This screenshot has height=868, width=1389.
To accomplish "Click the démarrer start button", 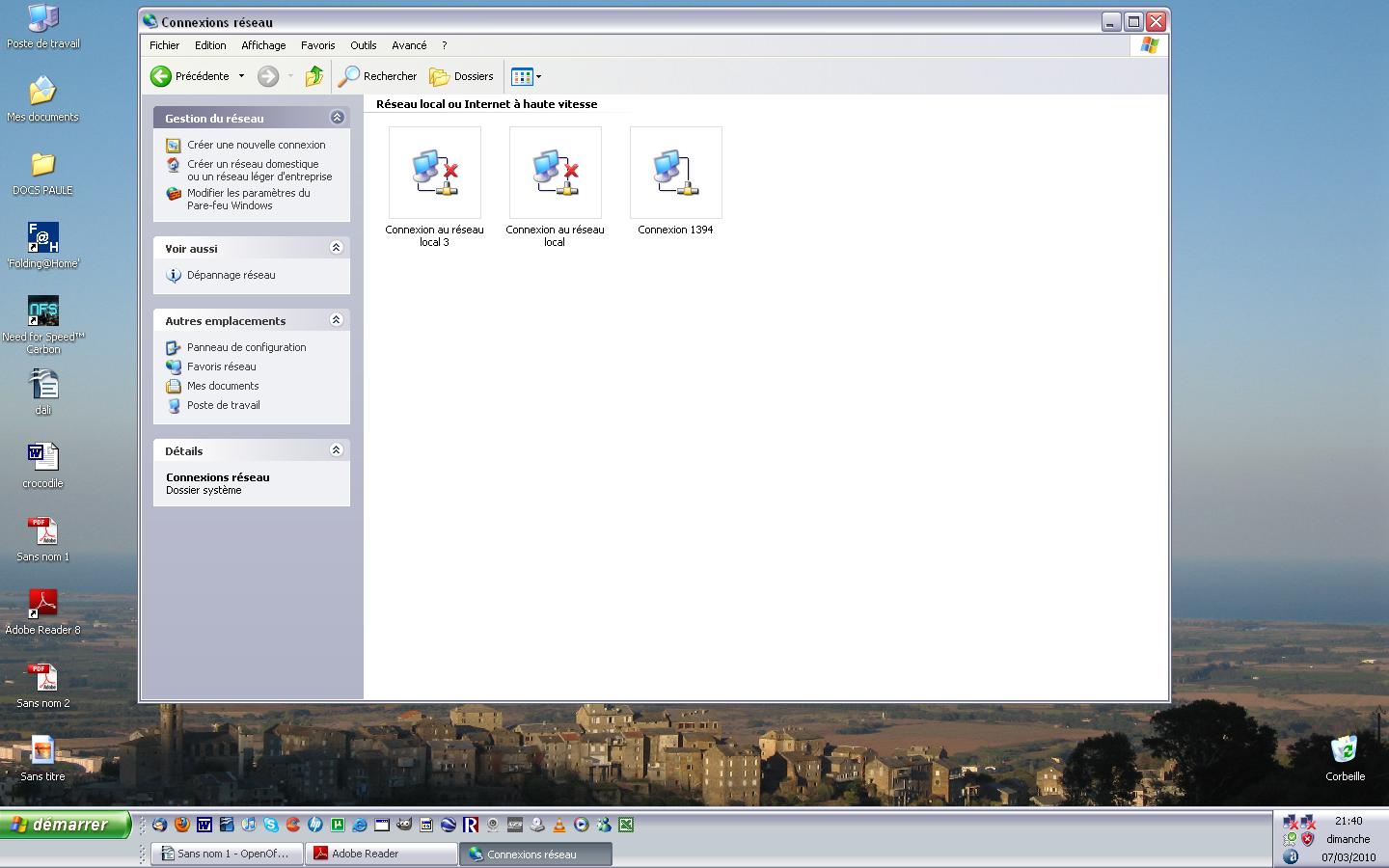I will coord(66,825).
